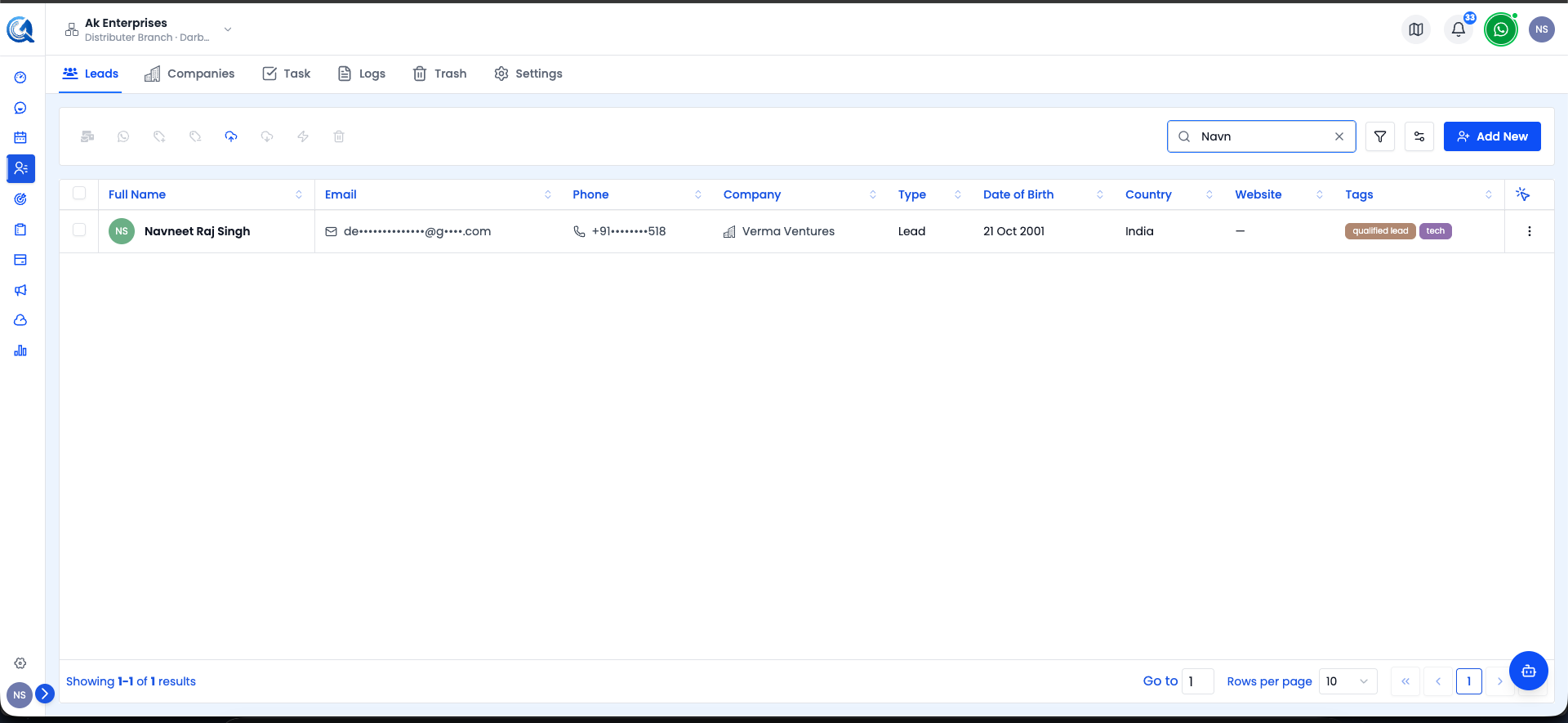Switch to the Companies tab
Viewport: 1568px width, 723px height.
click(189, 74)
